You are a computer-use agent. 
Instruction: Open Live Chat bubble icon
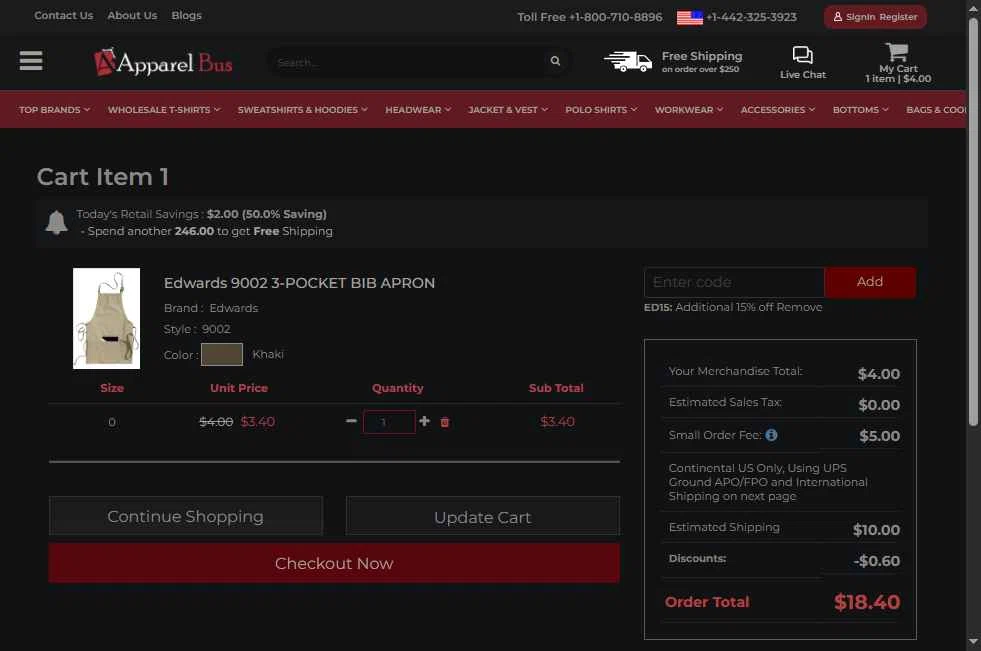click(x=803, y=55)
